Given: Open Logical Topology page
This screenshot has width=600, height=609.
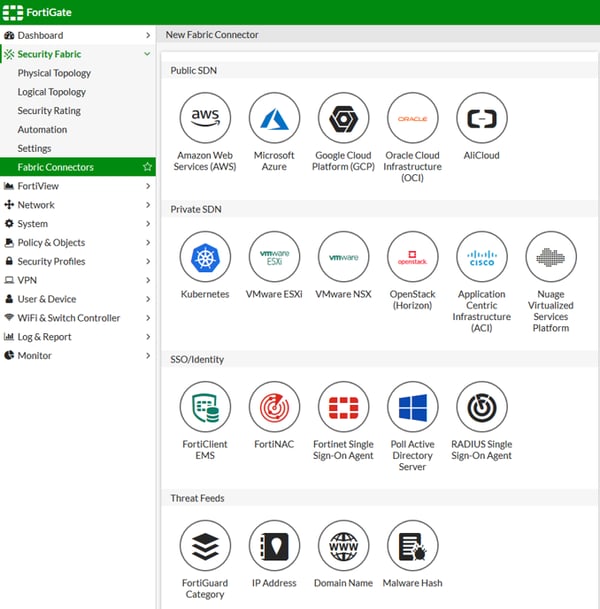Looking at the screenshot, I should [x=52, y=92].
